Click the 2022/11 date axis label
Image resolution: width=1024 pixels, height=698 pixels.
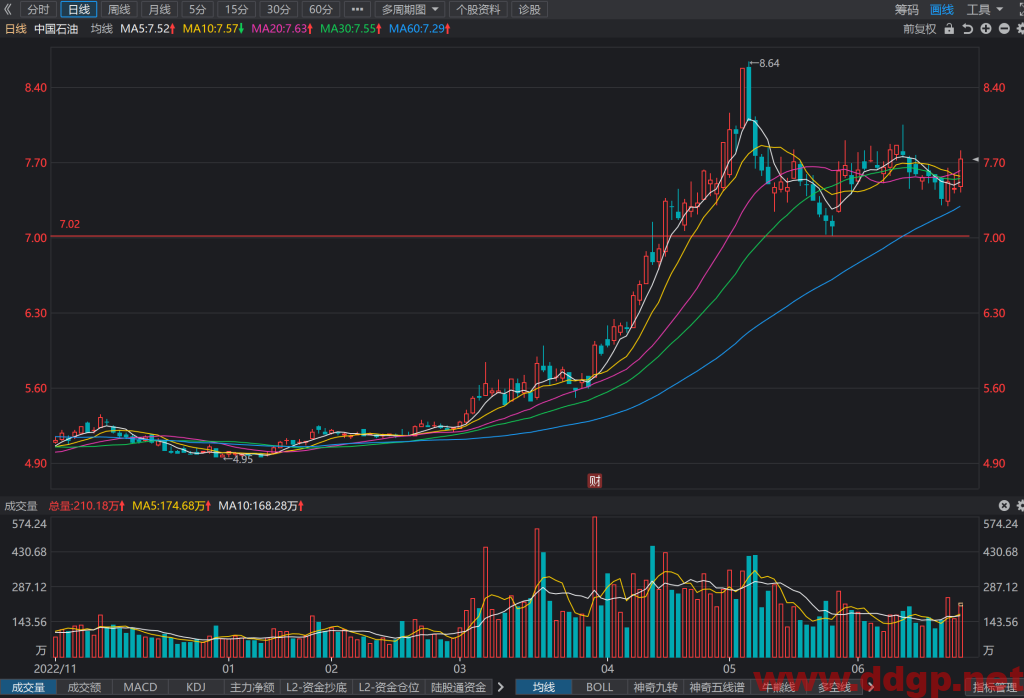point(55,669)
